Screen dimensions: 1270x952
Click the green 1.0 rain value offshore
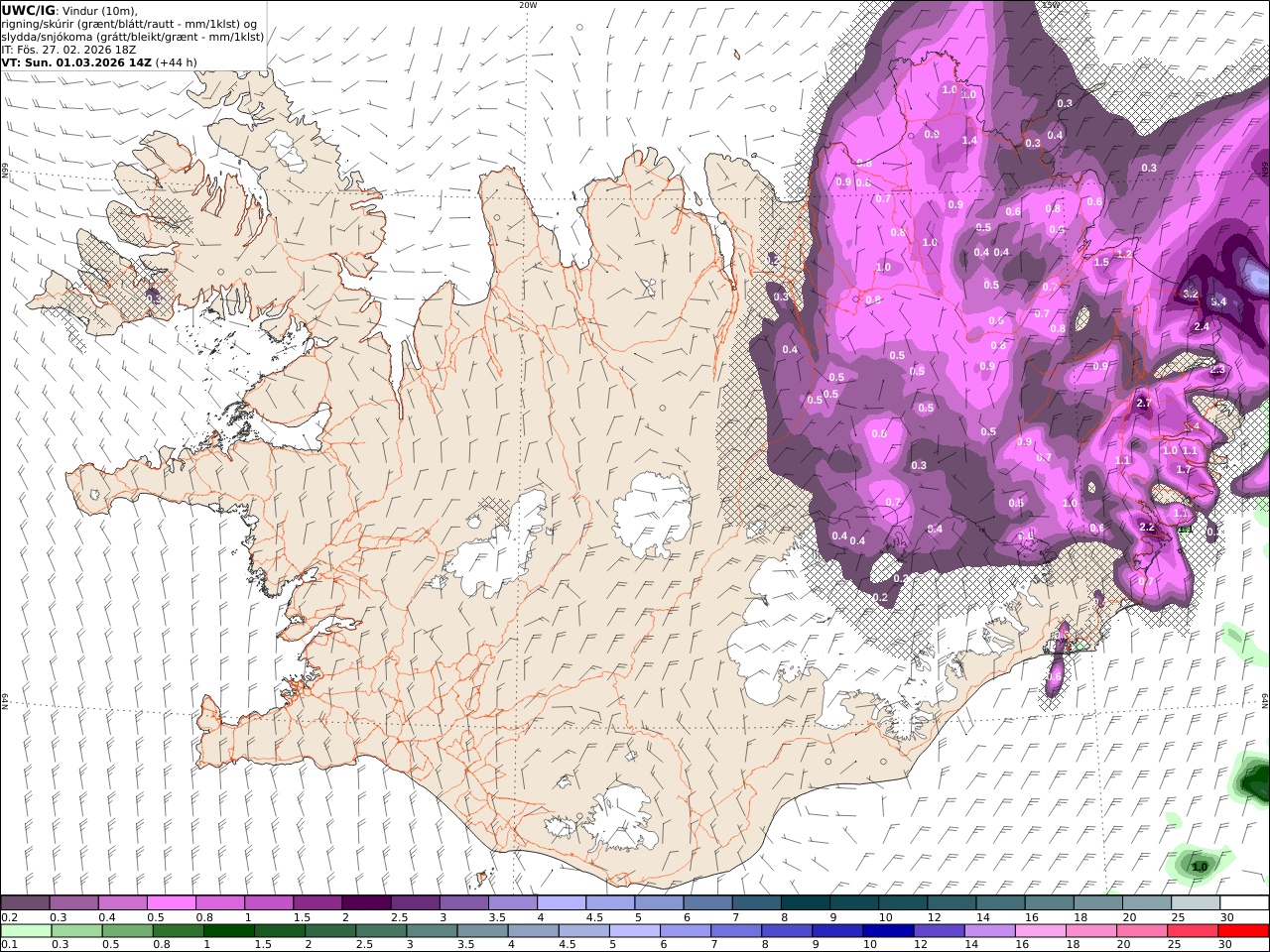coord(1200,867)
